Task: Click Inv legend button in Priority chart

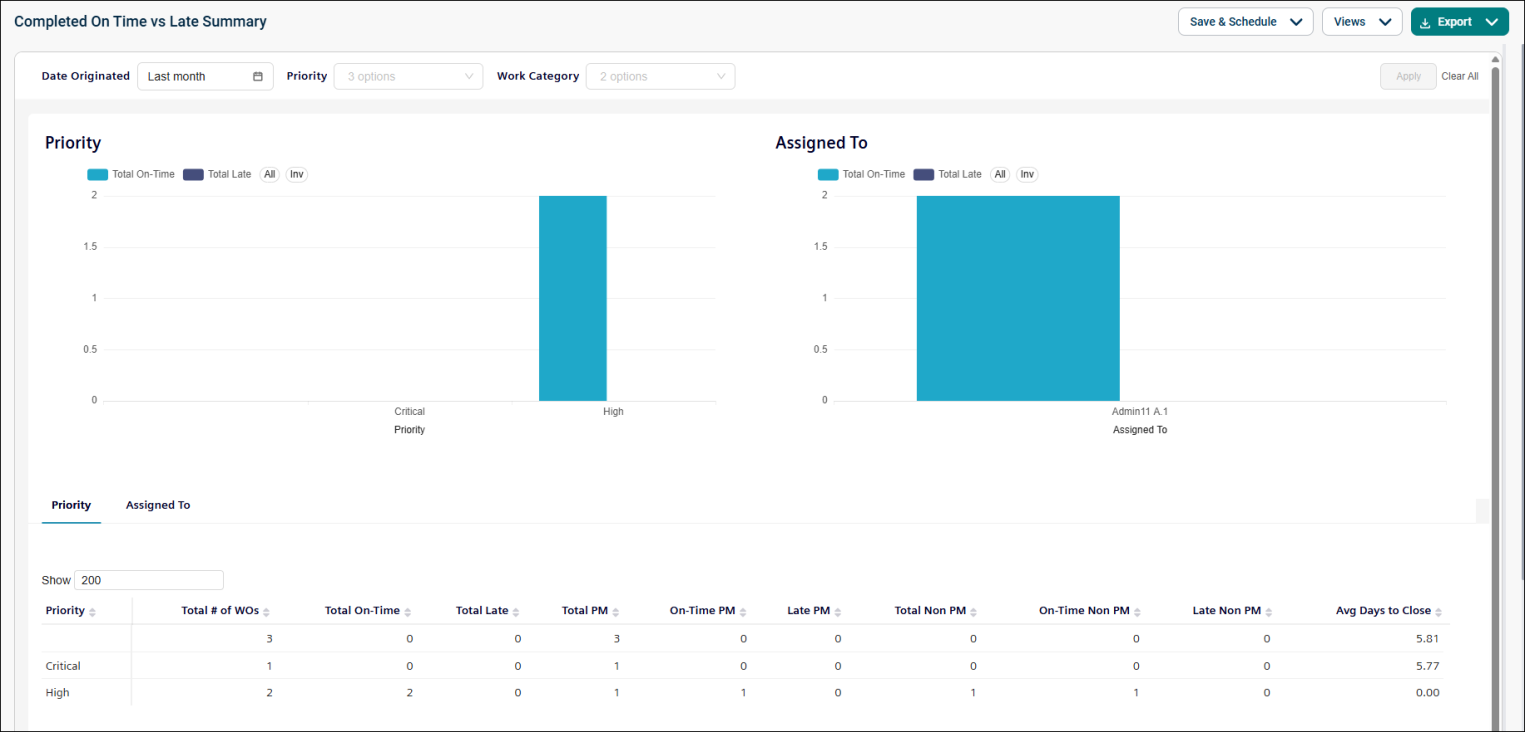Action: click(x=297, y=174)
